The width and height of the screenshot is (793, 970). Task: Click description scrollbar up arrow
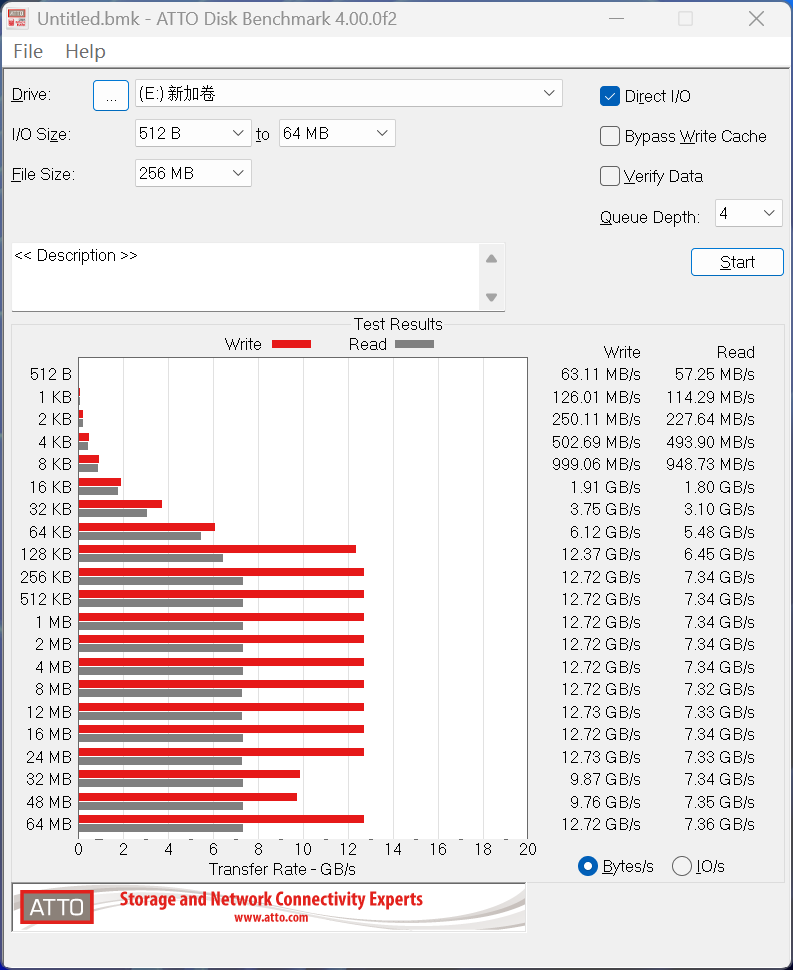[492, 259]
